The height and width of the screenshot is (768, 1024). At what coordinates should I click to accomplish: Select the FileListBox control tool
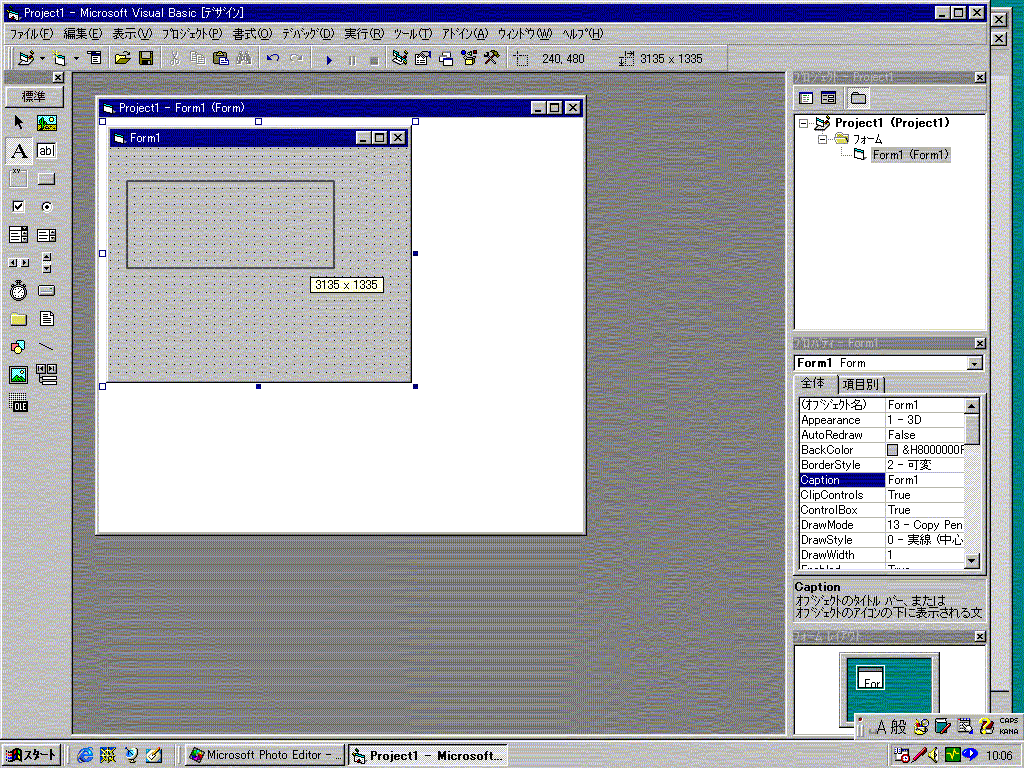click(46, 319)
